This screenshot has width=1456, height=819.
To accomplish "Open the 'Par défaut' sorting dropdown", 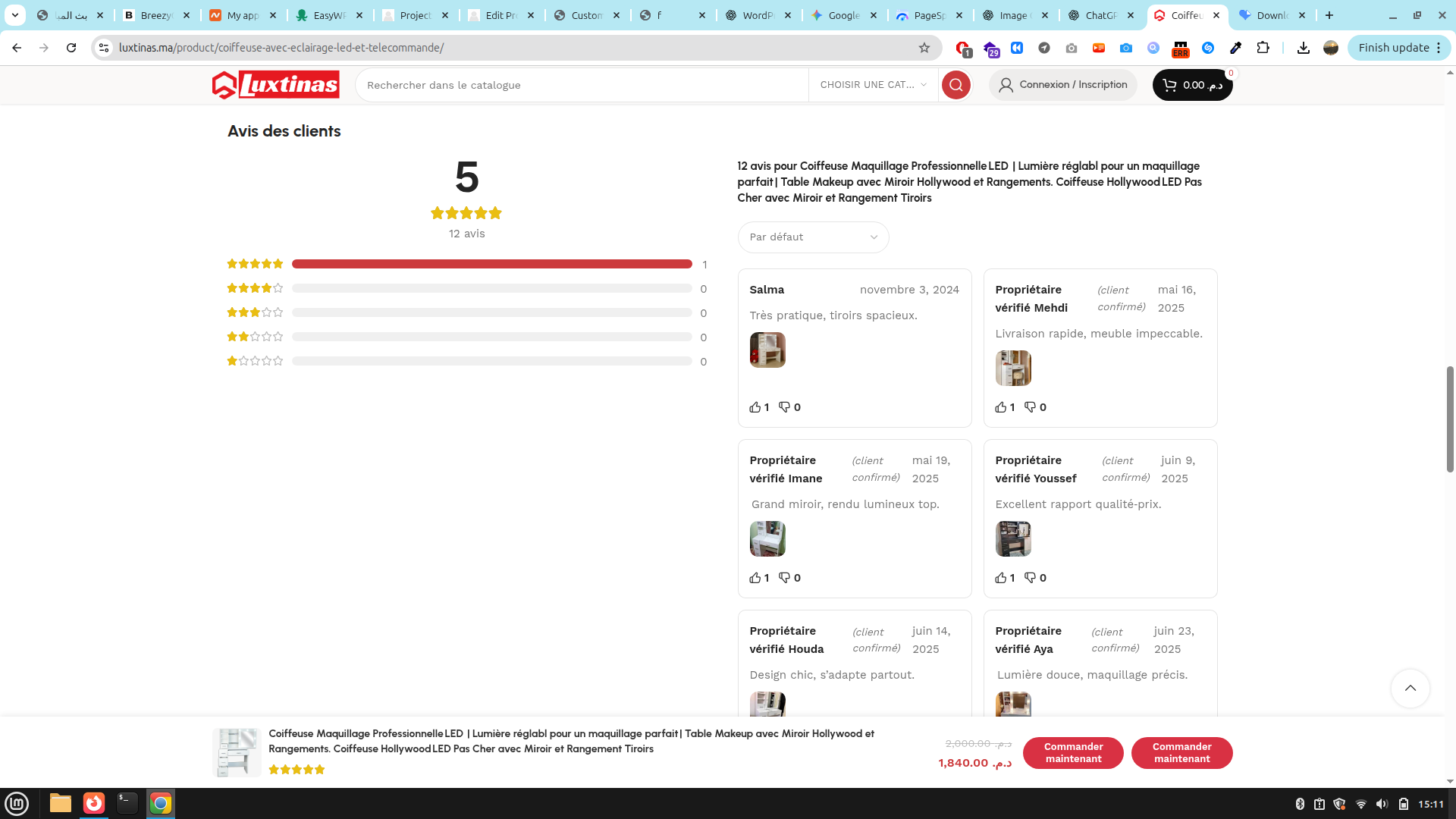I will click(813, 237).
